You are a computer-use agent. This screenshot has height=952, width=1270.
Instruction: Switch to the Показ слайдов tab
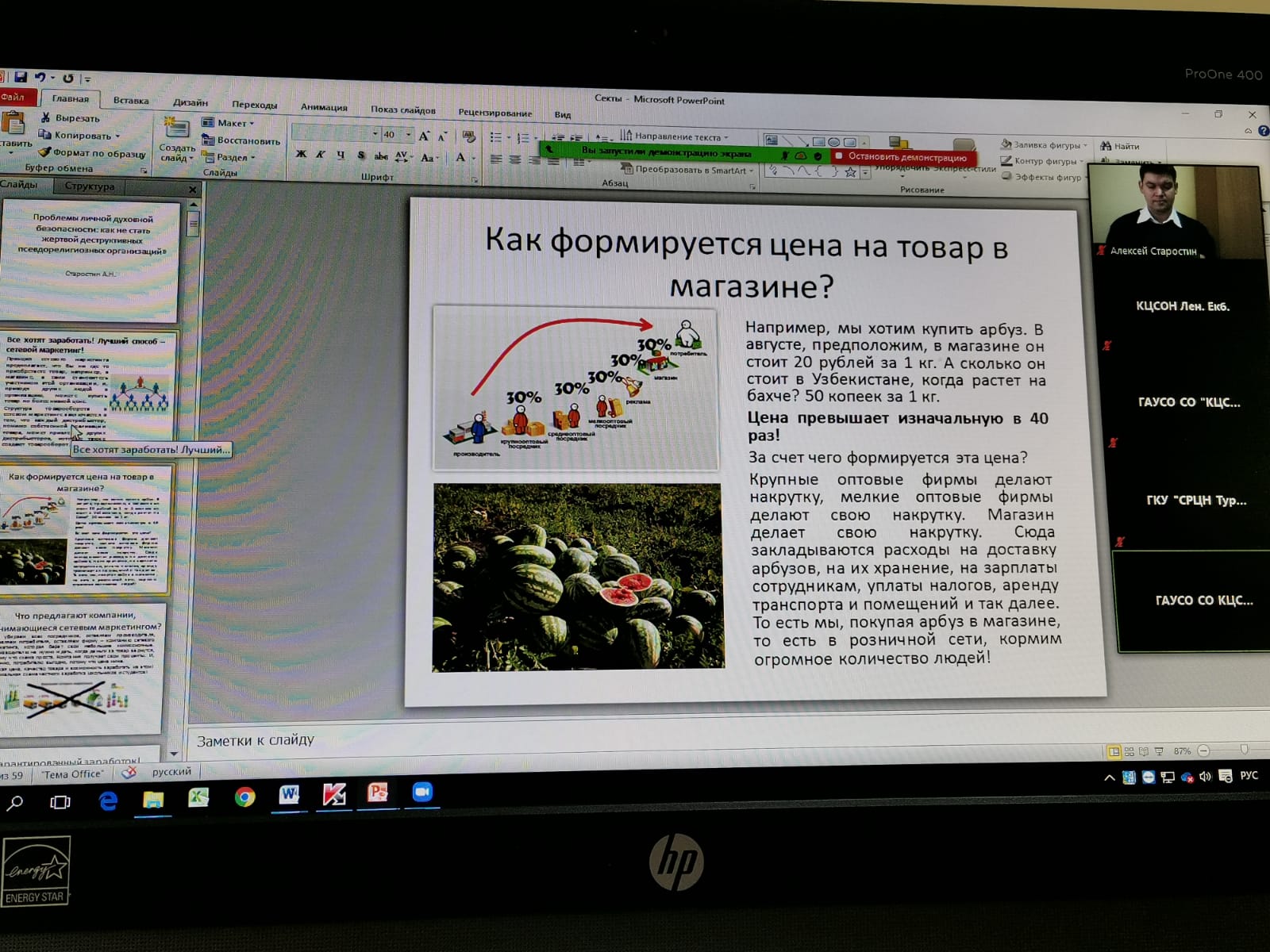pos(402,109)
